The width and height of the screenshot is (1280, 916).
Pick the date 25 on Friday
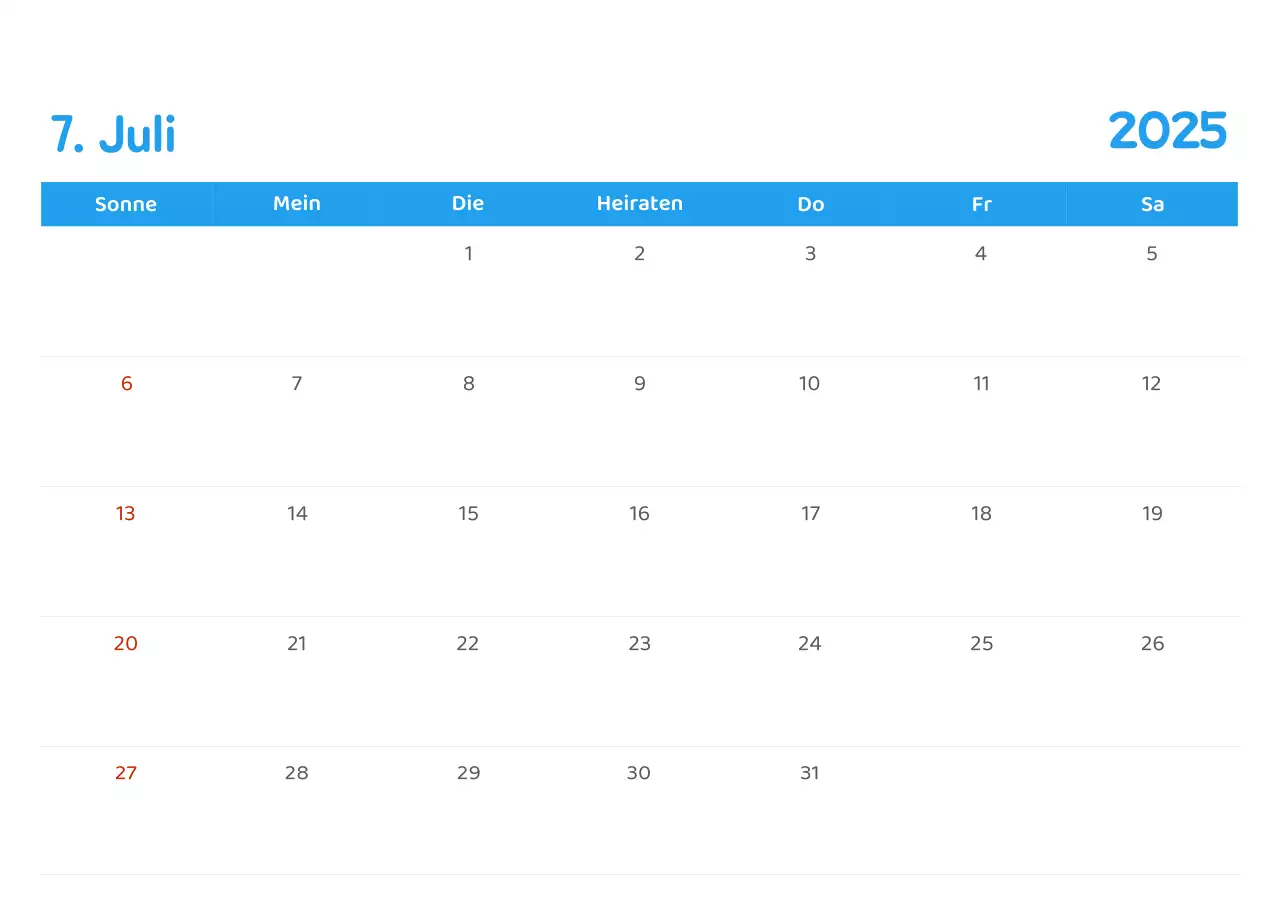pos(981,644)
